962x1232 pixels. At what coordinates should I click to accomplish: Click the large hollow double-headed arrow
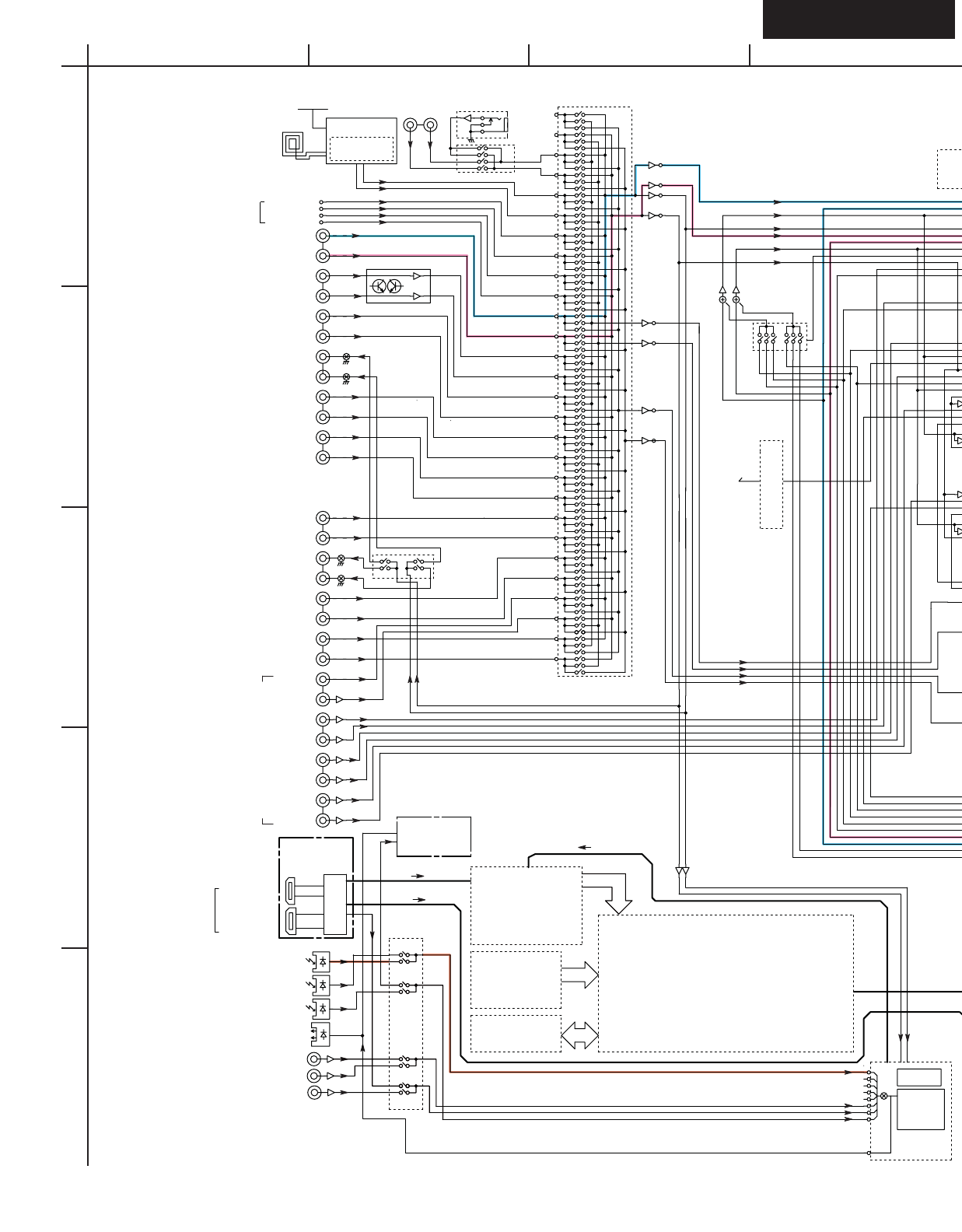tap(580, 1036)
